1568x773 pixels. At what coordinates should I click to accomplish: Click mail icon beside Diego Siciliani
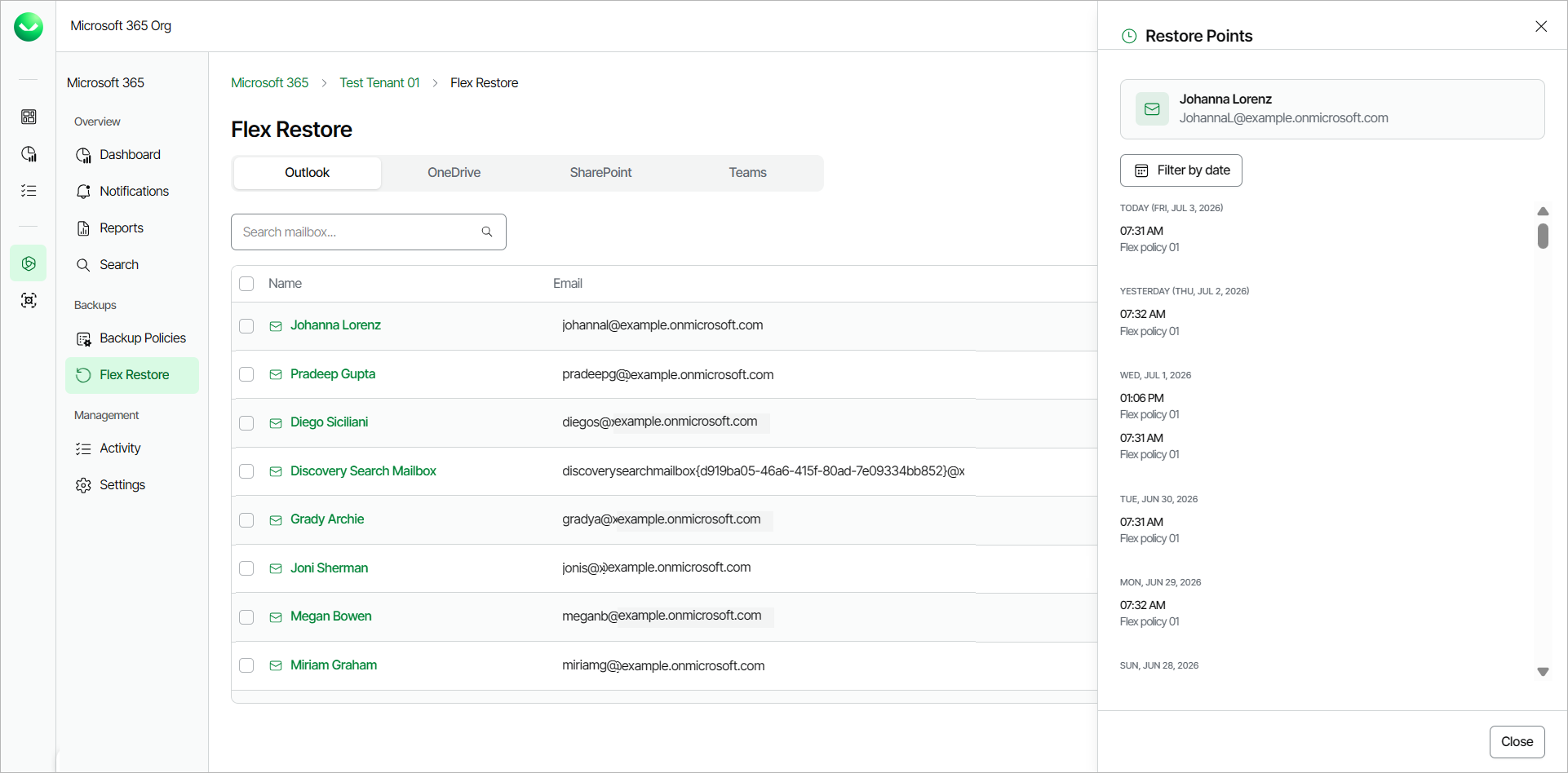[276, 423]
